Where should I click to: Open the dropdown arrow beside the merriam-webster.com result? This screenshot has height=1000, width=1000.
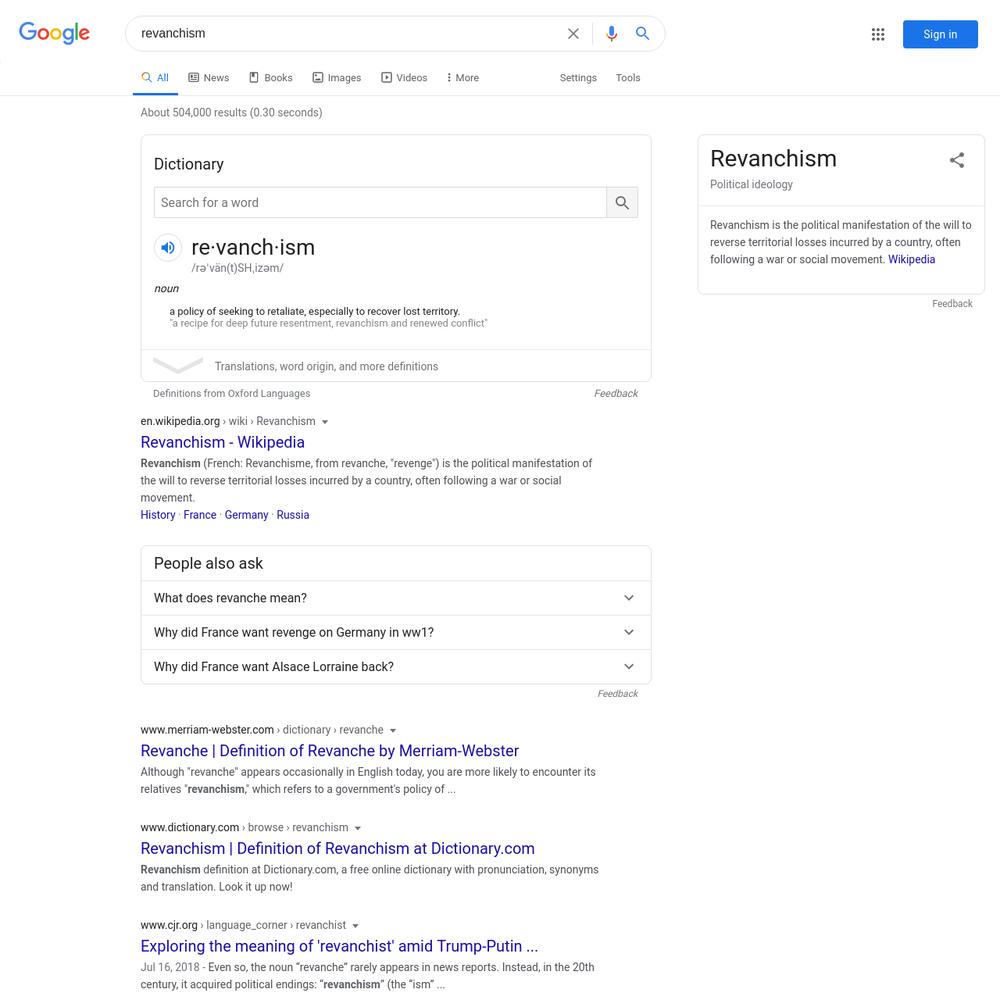pos(393,731)
